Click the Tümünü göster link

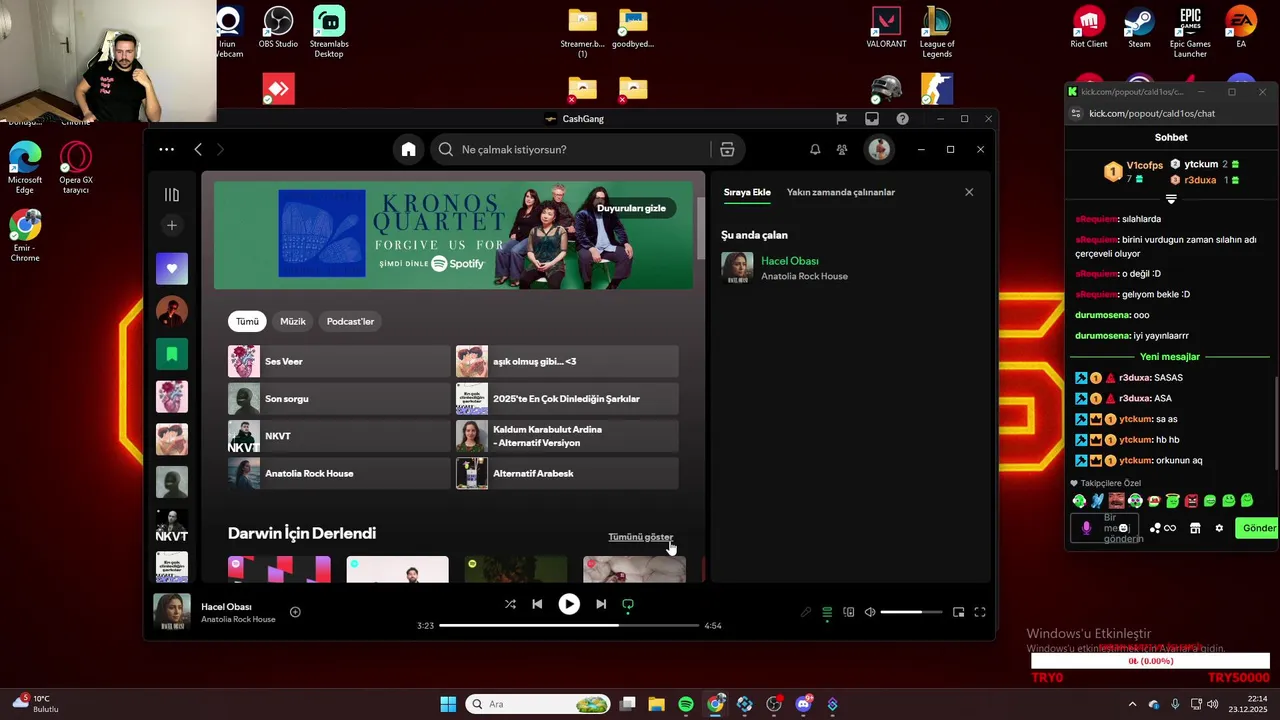641,537
